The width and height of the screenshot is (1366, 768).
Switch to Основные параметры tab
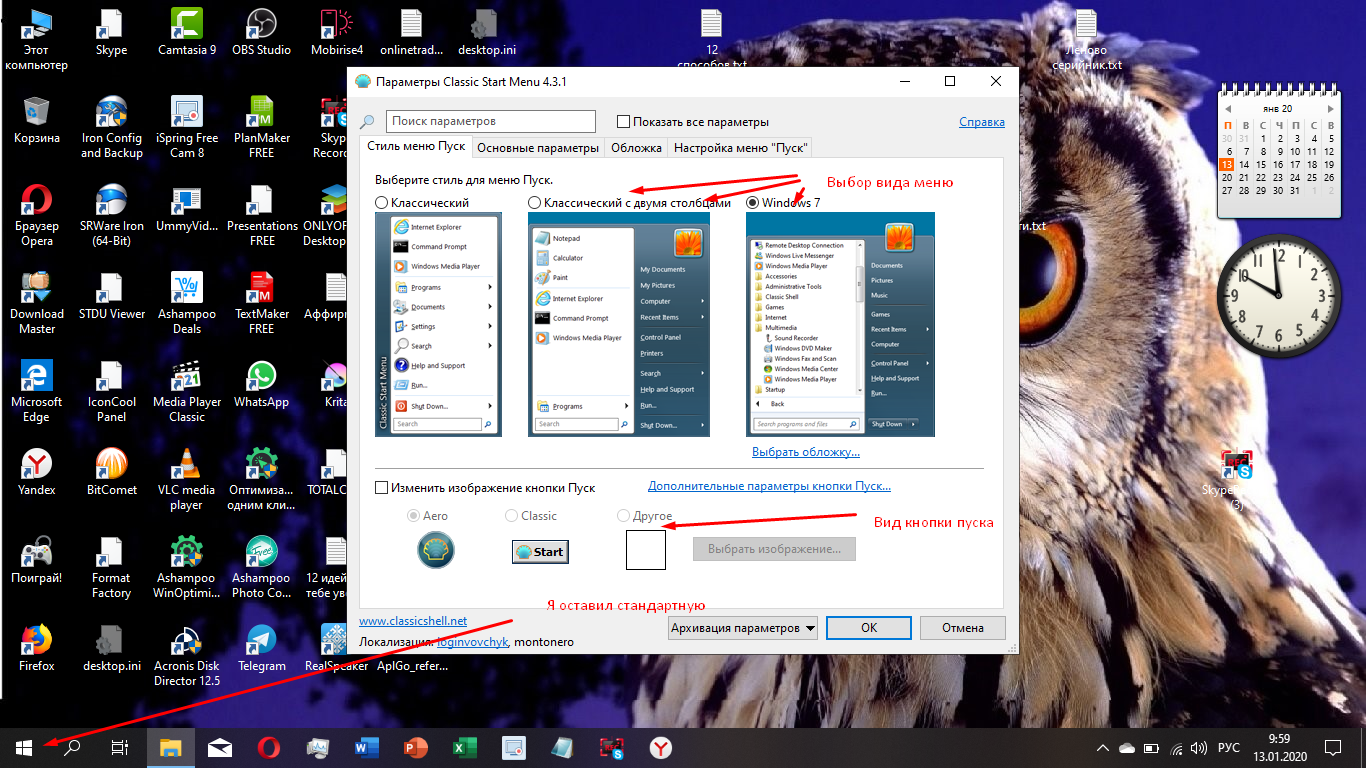(x=538, y=148)
